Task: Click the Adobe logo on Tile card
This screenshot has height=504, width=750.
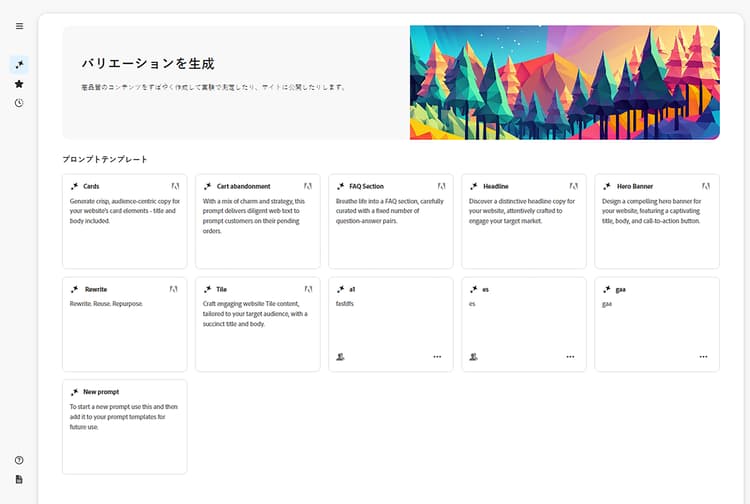Action: click(x=309, y=289)
